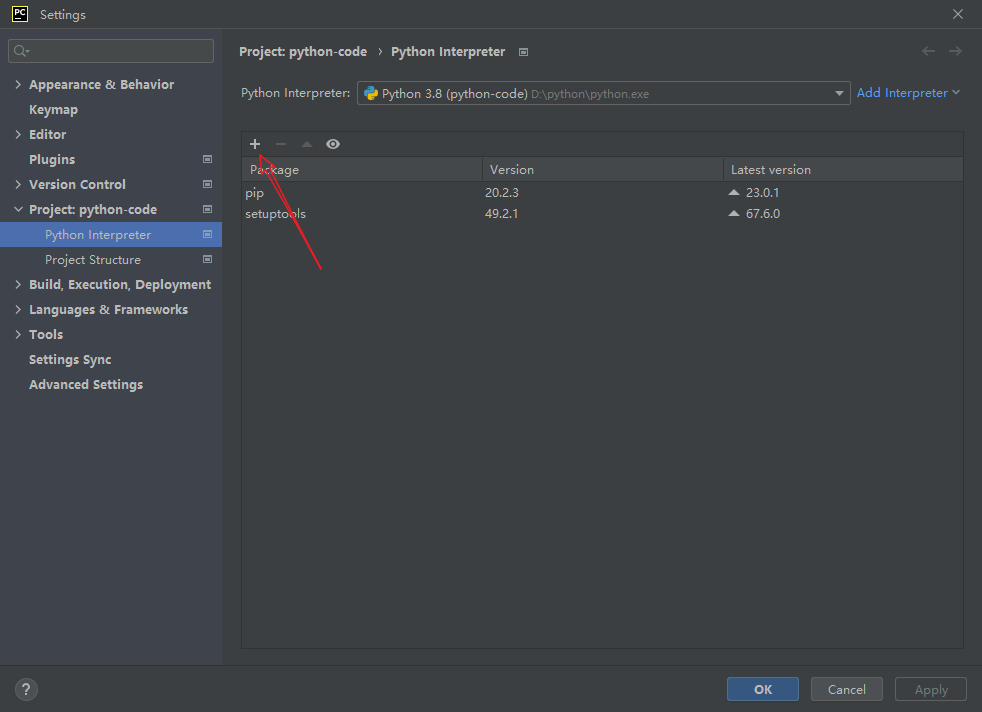Click setuptools version 49.2.1 cell
This screenshot has height=712, width=982.
502,214
